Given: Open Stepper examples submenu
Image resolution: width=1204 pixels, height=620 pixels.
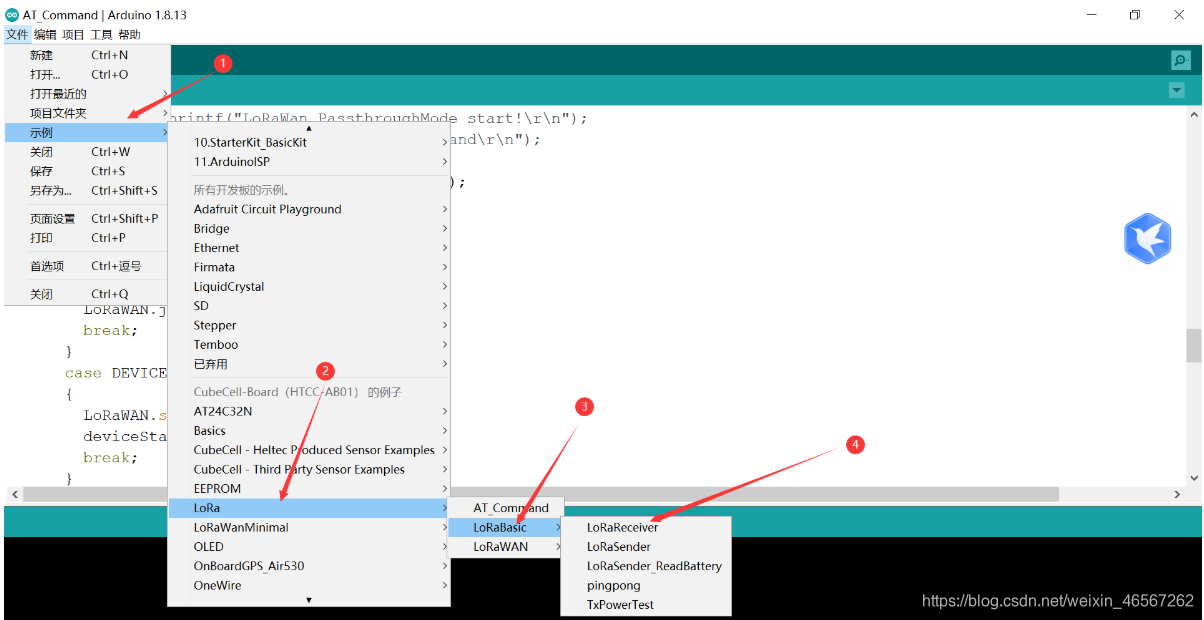Looking at the screenshot, I should tap(309, 325).
